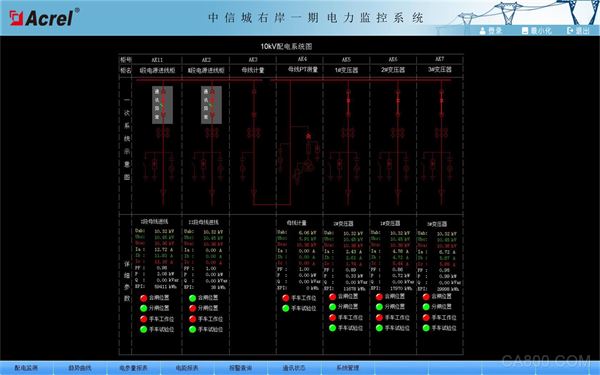The width and height of the screenshot is (600, 375).
Task: Click 母线计量 手车工作位 red indicator
Action: (x=285, y=298)
